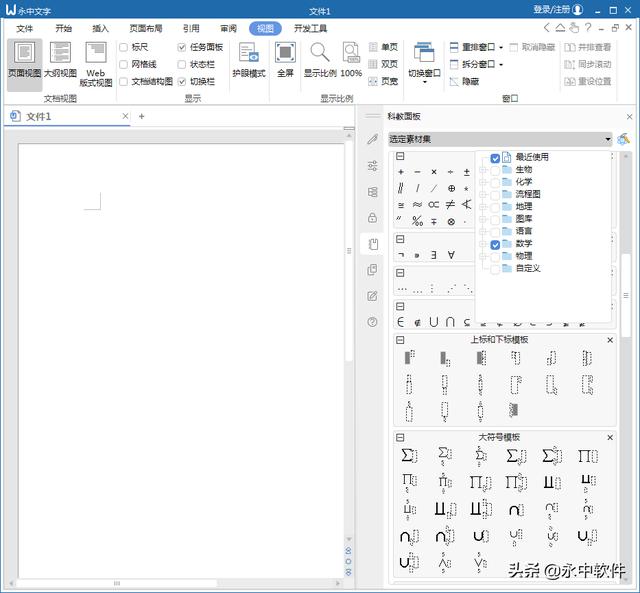Expand the 地理 tree node
Viewport: 640px width, 593px height.
pyautogui.click(x=483, y=207)
